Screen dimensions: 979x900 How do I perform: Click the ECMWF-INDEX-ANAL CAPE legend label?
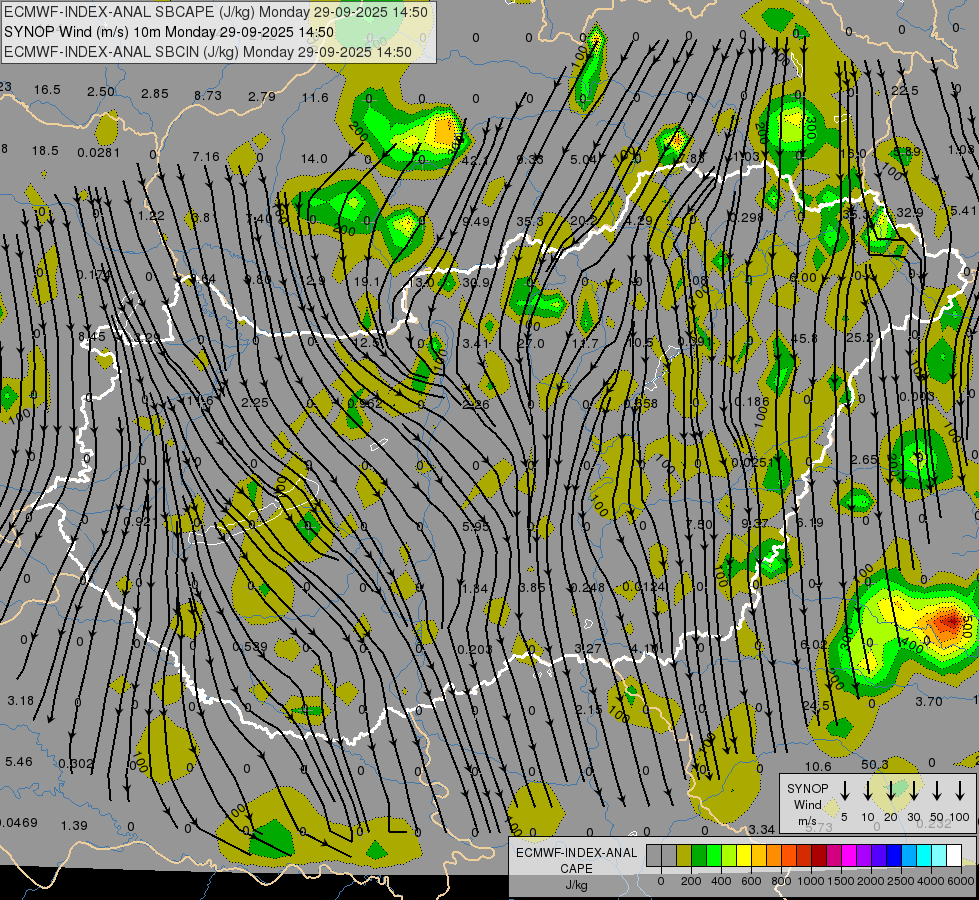(x=576, y=860)
